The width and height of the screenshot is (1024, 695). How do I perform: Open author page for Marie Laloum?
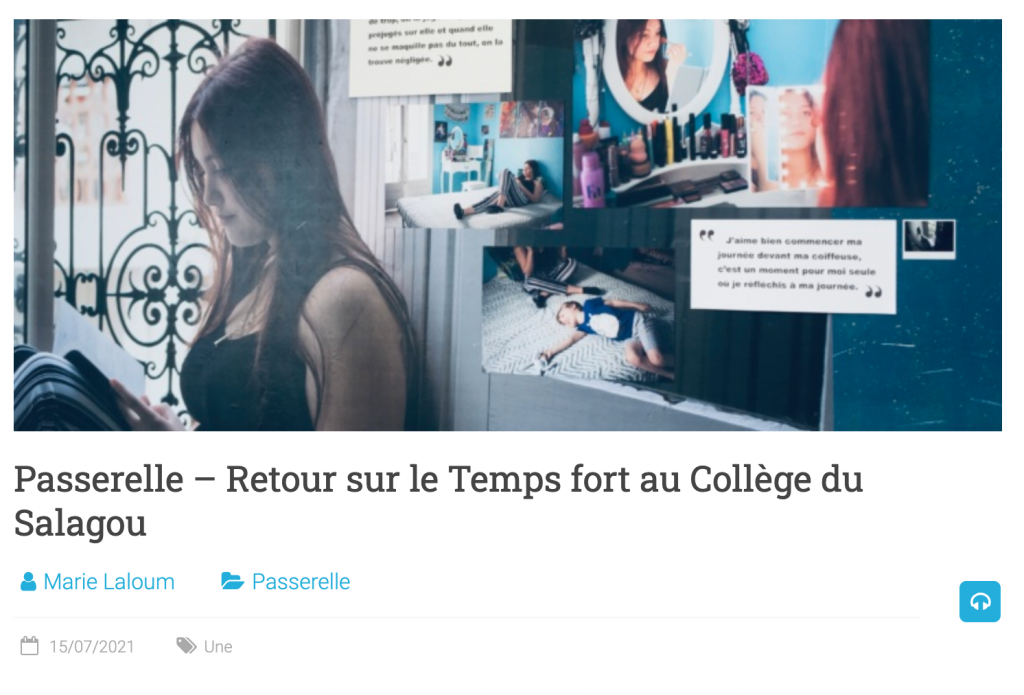(109, 581)
